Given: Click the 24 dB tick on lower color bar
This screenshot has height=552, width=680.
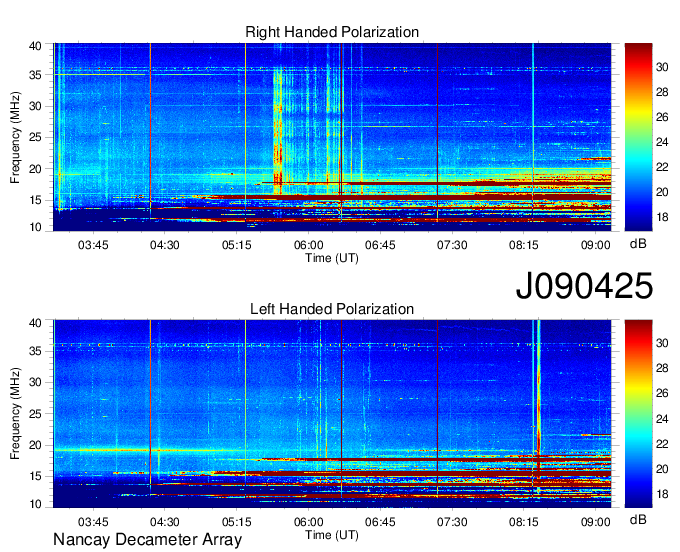Looking at the screenshot, I should [x=662, y=419].
